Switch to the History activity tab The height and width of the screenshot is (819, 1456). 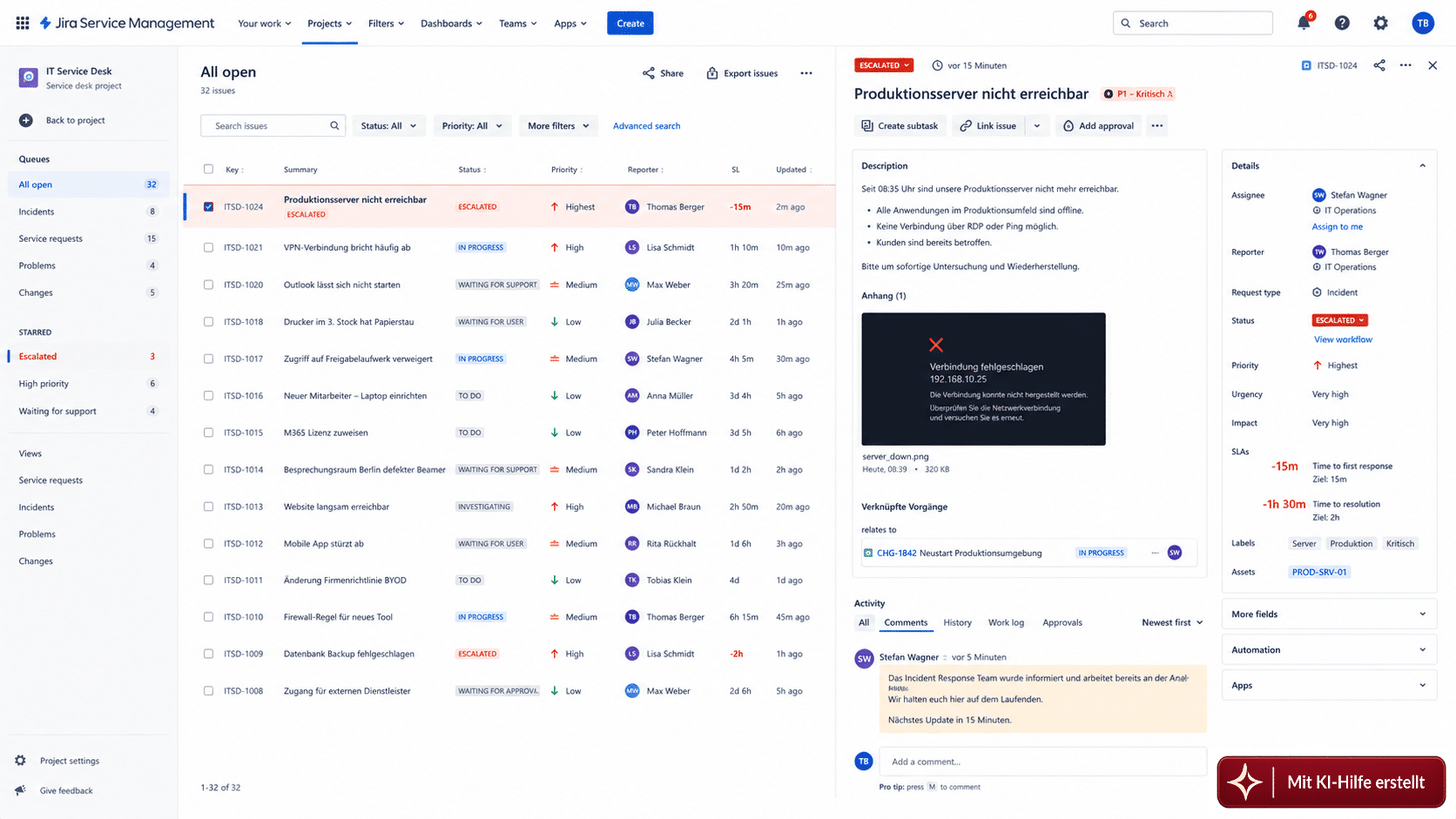point(957,622)
